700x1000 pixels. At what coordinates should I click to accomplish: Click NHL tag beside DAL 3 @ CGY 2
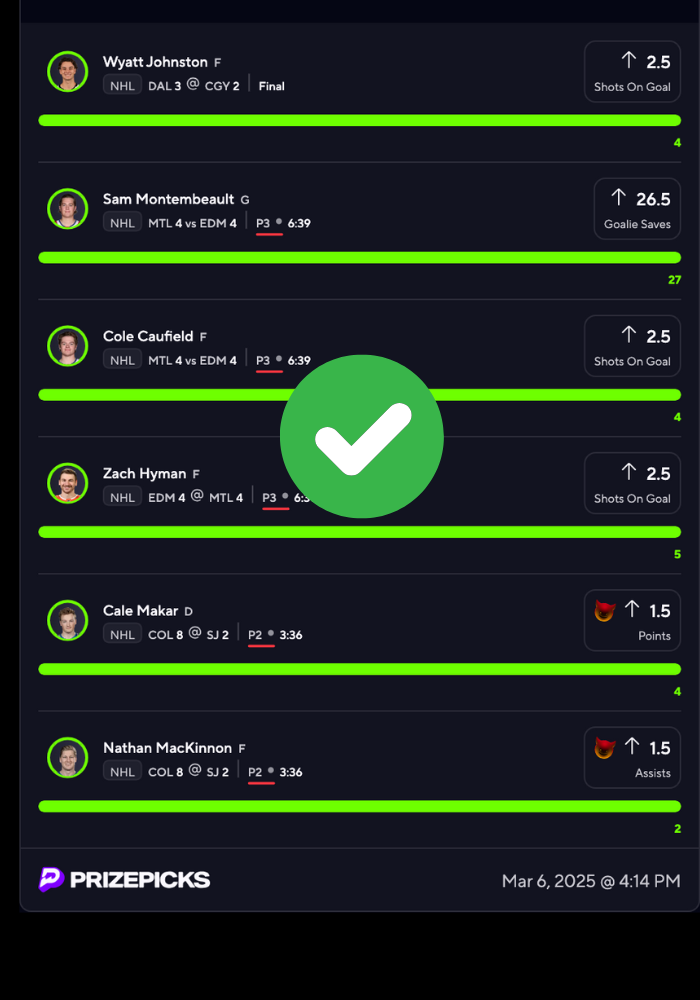pos(122,85)
